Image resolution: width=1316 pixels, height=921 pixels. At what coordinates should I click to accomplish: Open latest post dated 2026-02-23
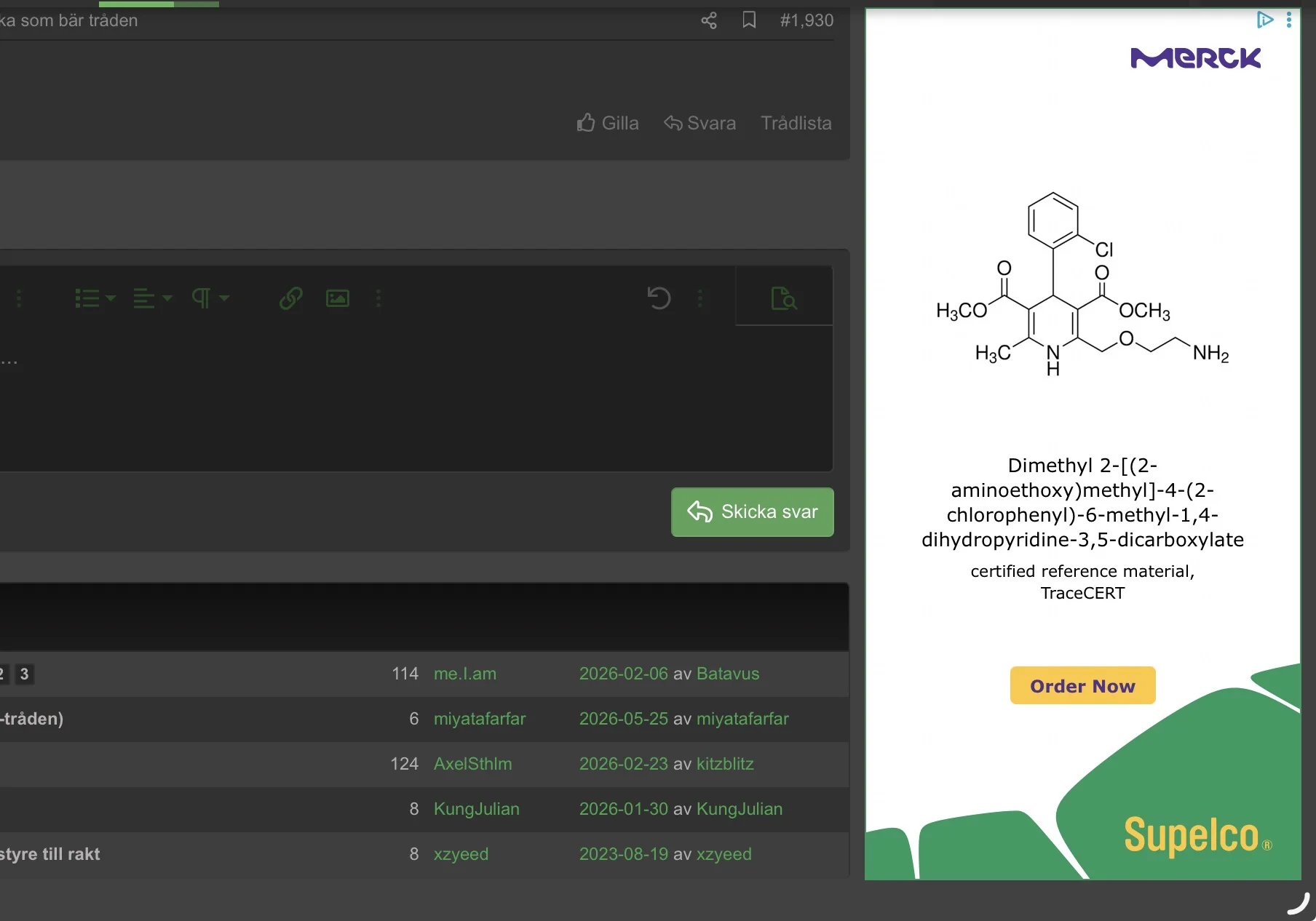click(624, 764)
